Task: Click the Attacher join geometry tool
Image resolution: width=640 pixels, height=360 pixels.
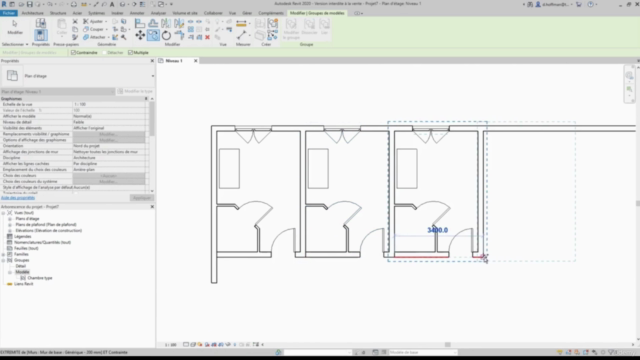Action: 96,37
